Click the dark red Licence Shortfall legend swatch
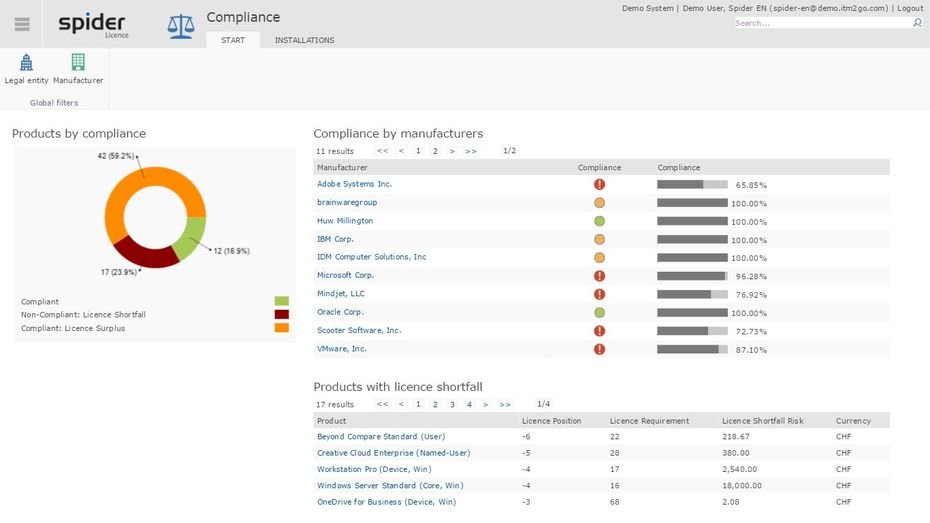This screenshot has height=523, width=930. pyautogui.click(x=281, y=314)
